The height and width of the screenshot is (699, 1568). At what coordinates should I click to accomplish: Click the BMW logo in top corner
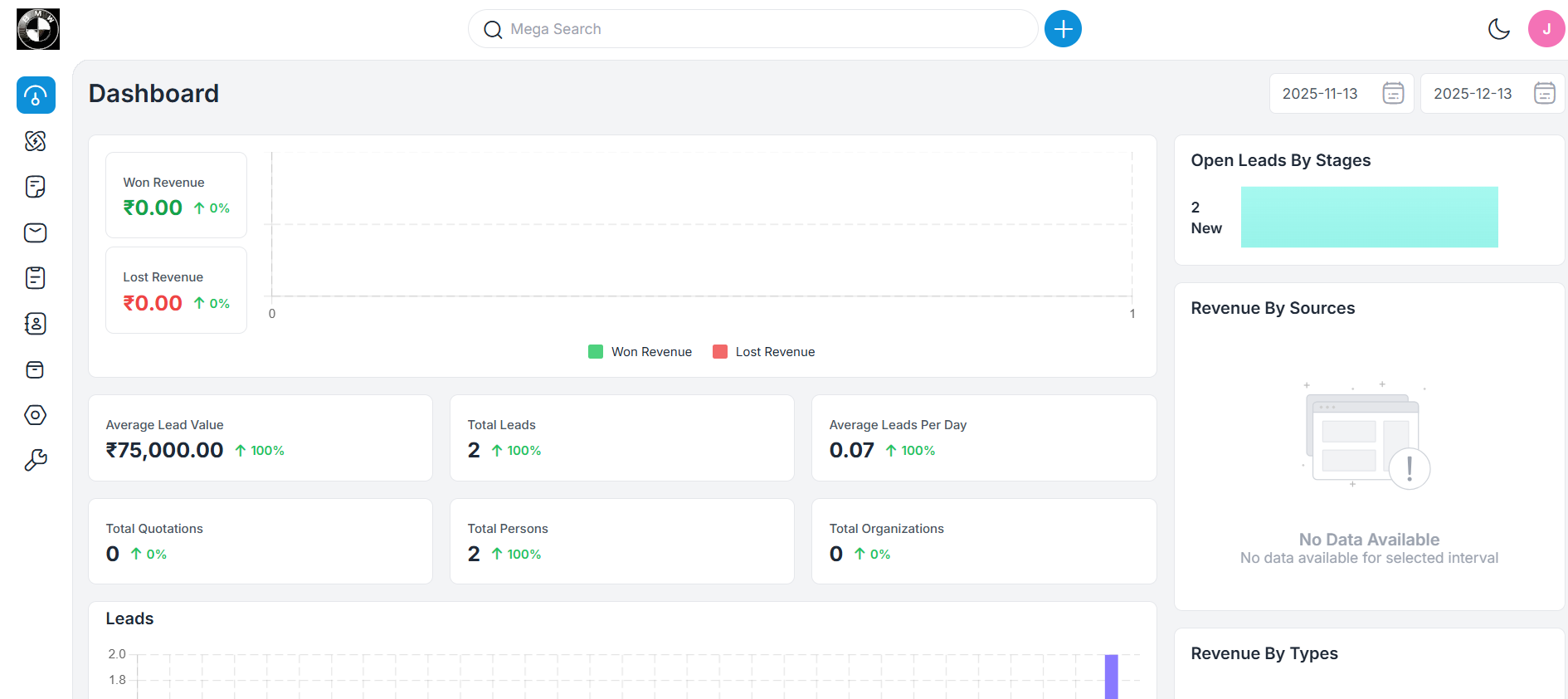click(x=38, y=29)
